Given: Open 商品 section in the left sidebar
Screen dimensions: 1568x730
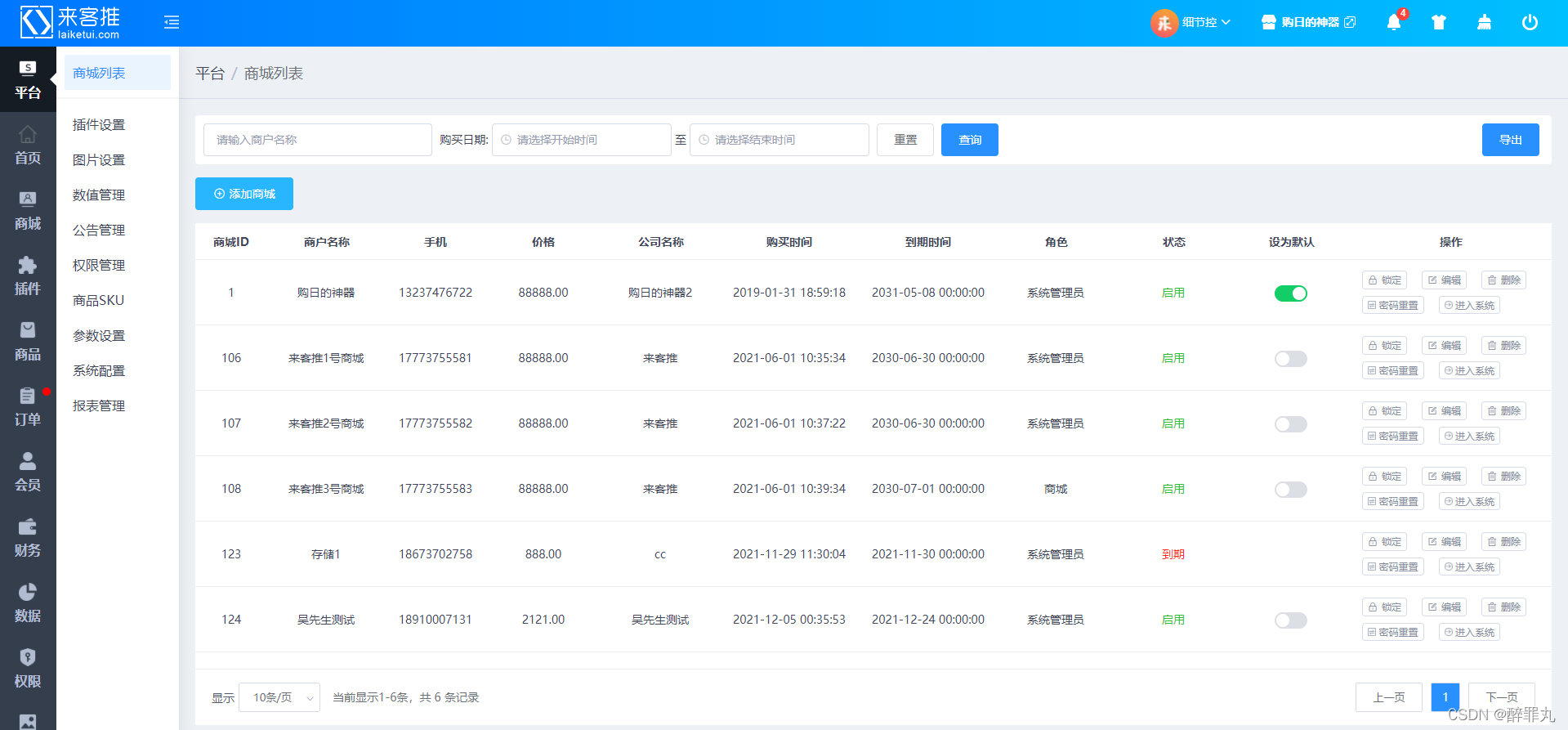Looking at the screenshot, I should click(28, 342).
